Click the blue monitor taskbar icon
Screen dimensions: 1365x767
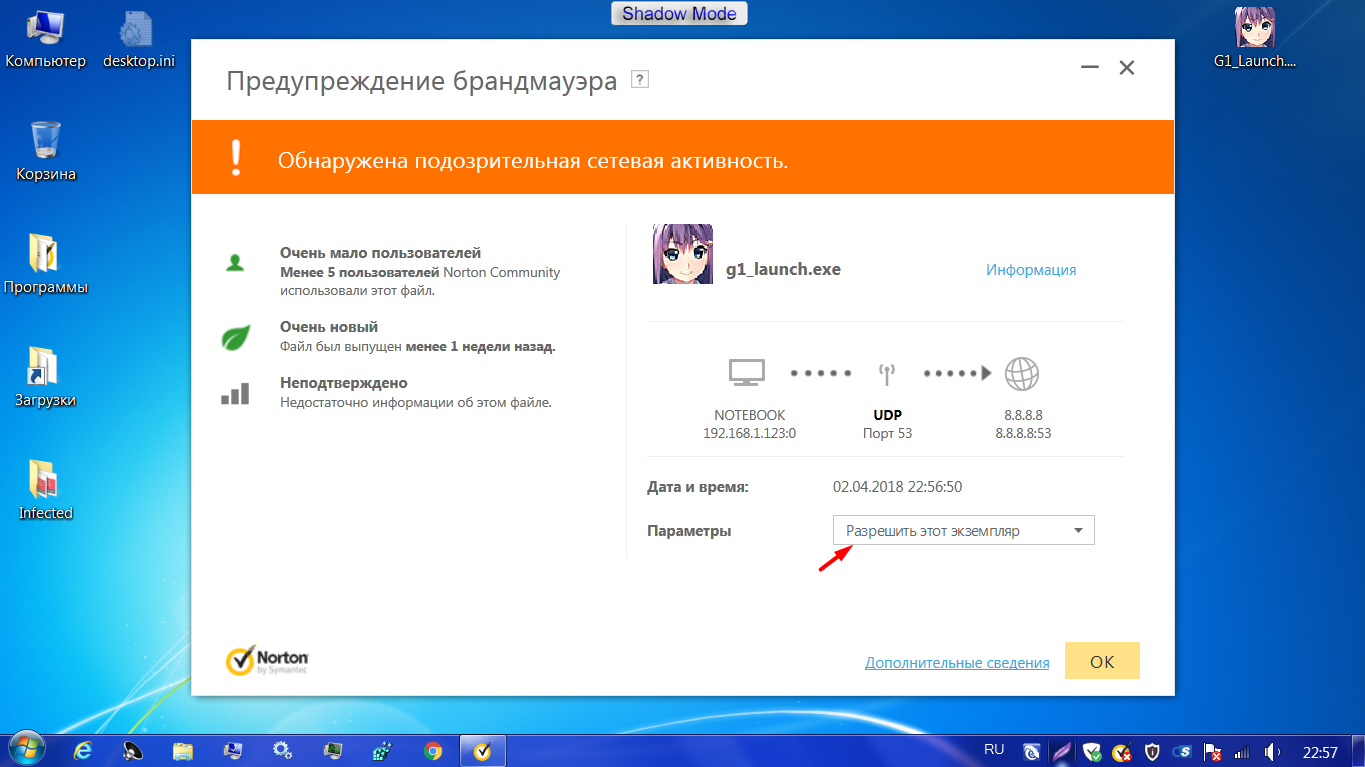(x=233, y=750)
